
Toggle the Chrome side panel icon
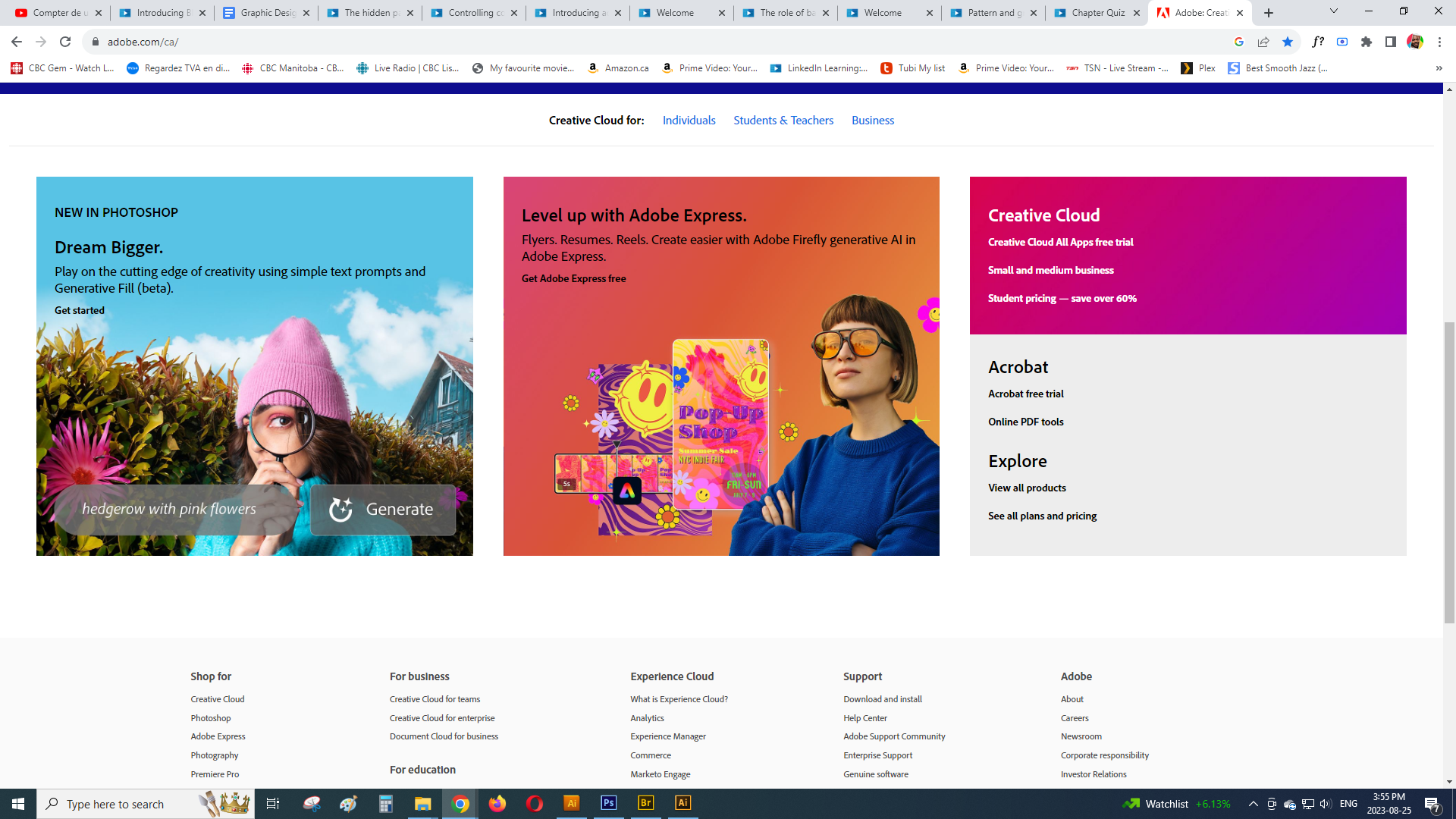coord(1391,42)
